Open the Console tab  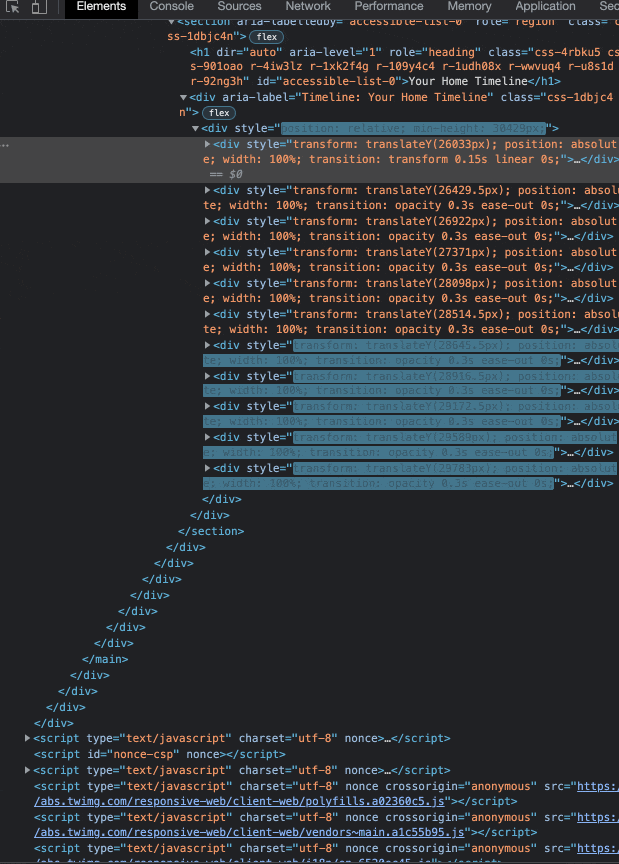coord(171,7)
